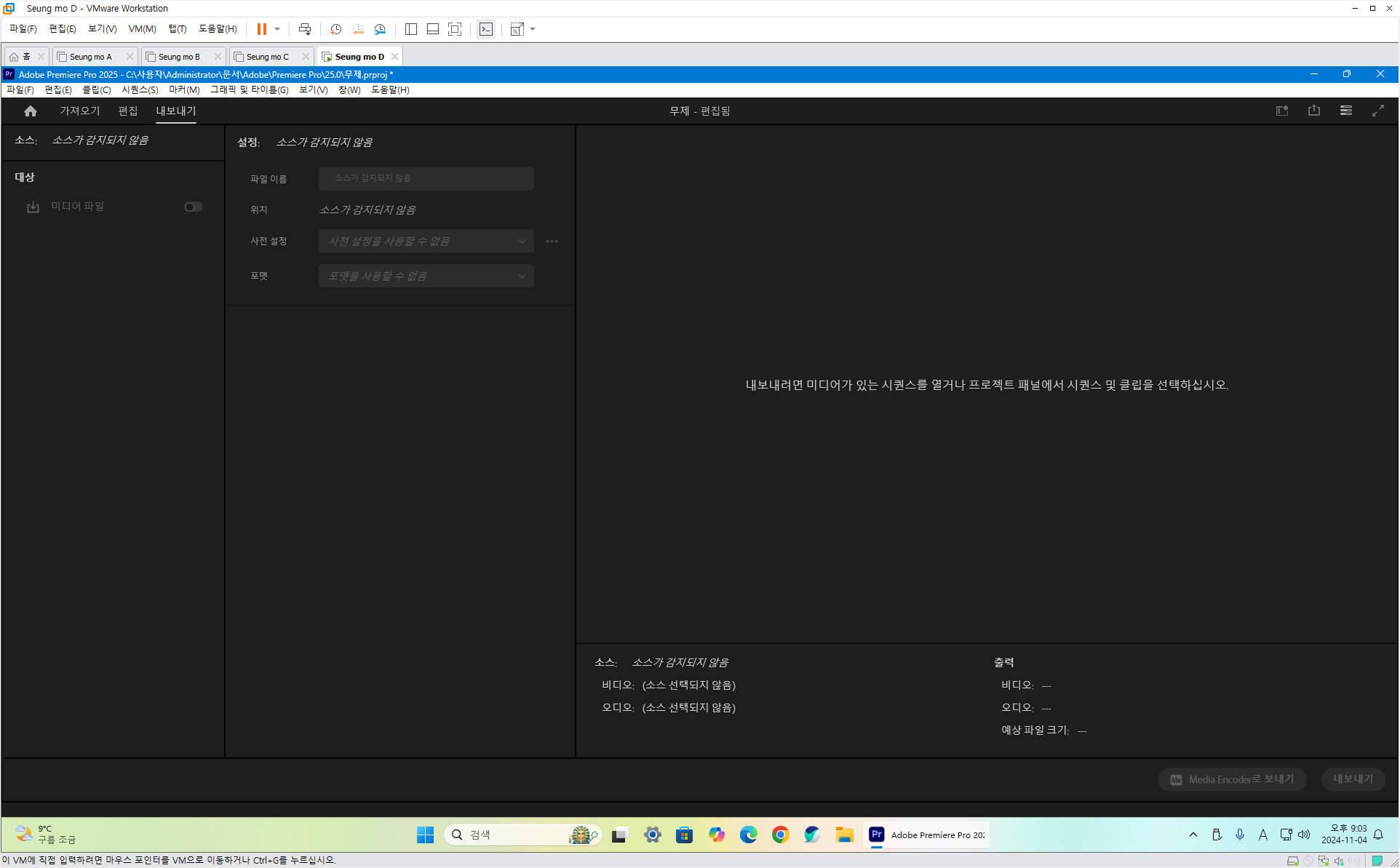Screen dimensions: 1400x868
Task: Toggle the 미디어 파일 destination switch
Action: click(x=193, y=207)
